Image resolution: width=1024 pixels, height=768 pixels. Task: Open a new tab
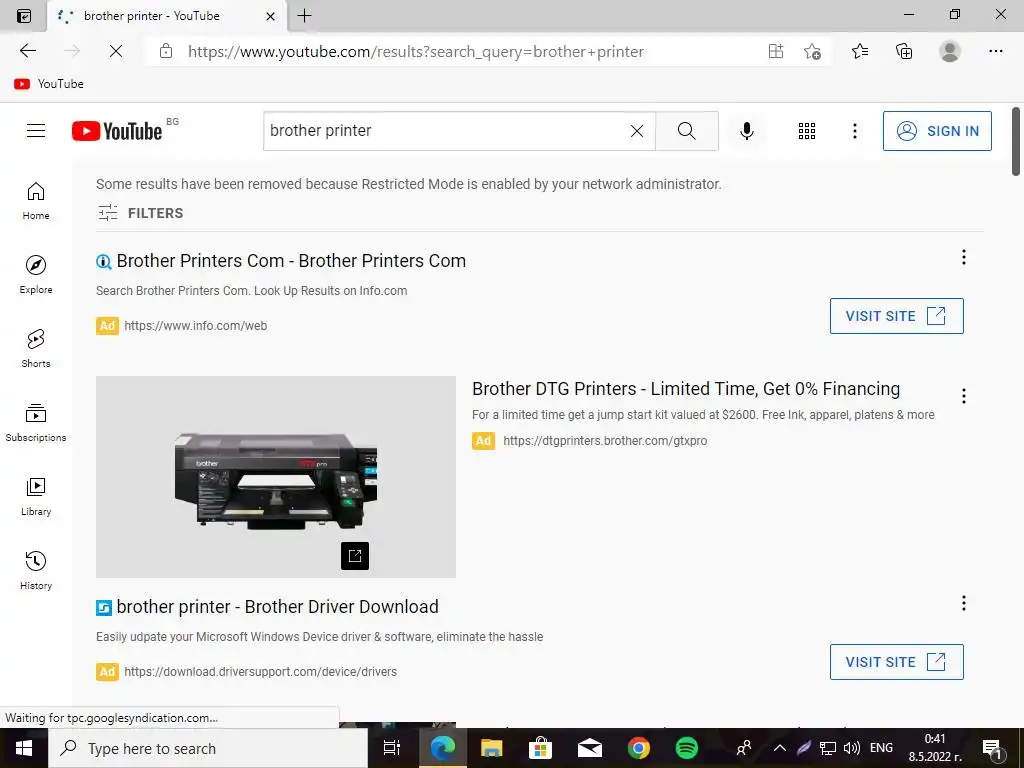(304, 16)
